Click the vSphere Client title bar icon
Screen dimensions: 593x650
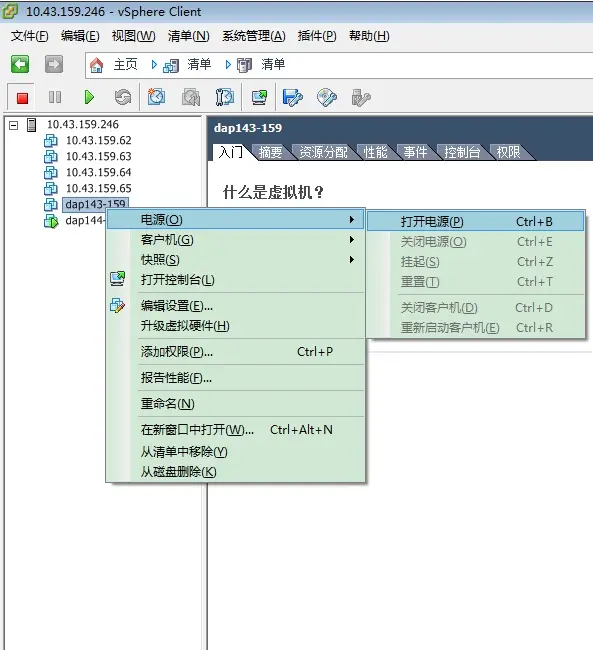click(10, 11)
